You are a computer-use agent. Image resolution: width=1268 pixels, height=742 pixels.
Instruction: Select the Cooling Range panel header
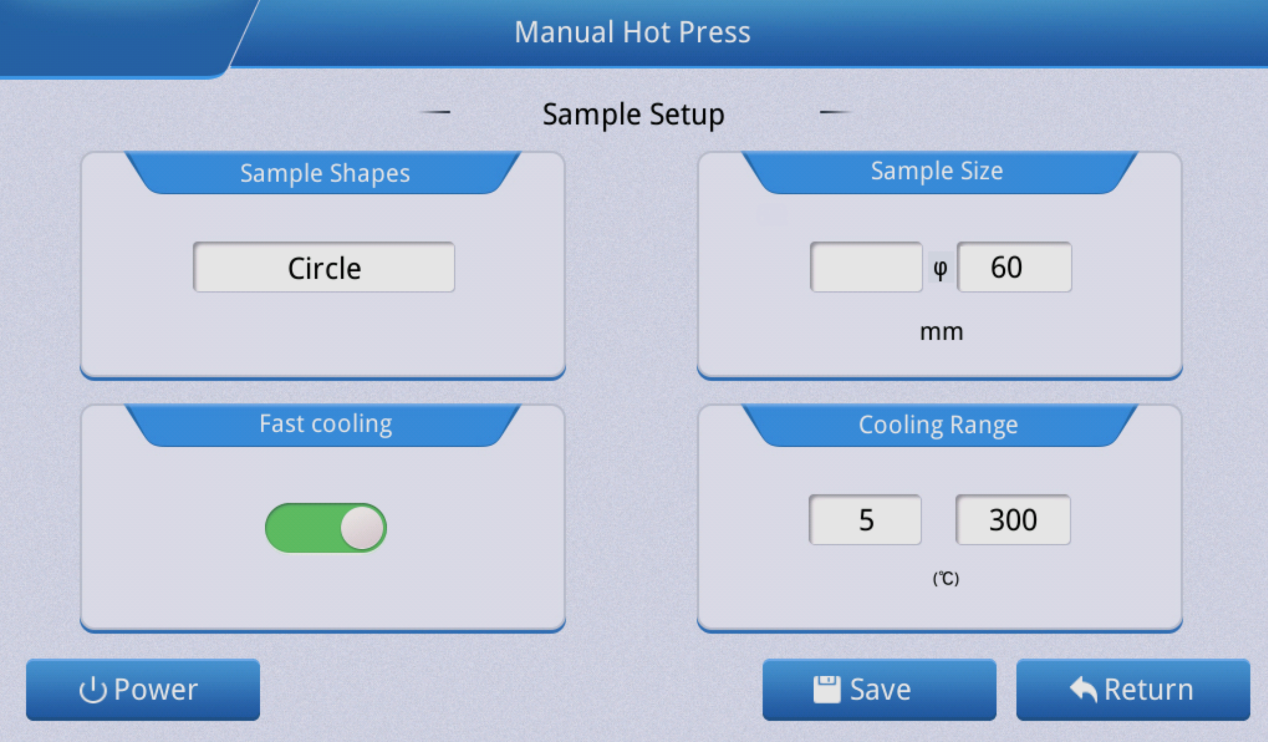pos(938,425)
